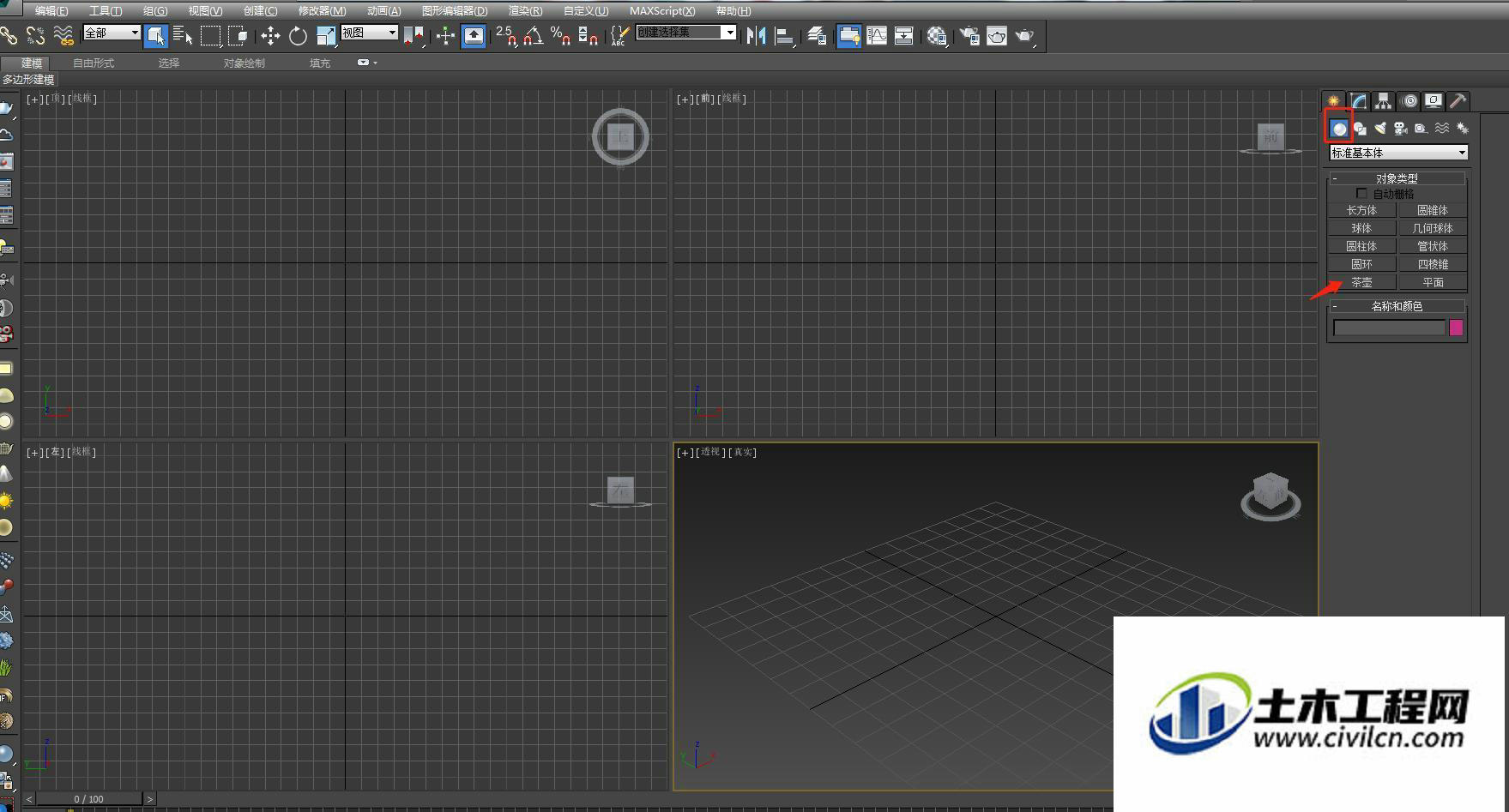Screen dimensions: 1509x812
Task: Open the 渲染(R) menu
Action: tap(525, 11)
